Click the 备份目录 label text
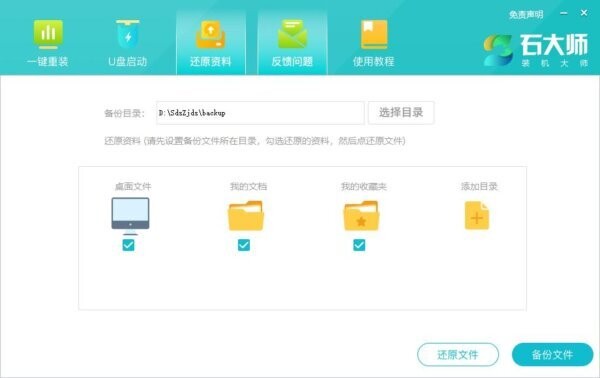 [124, 113]
